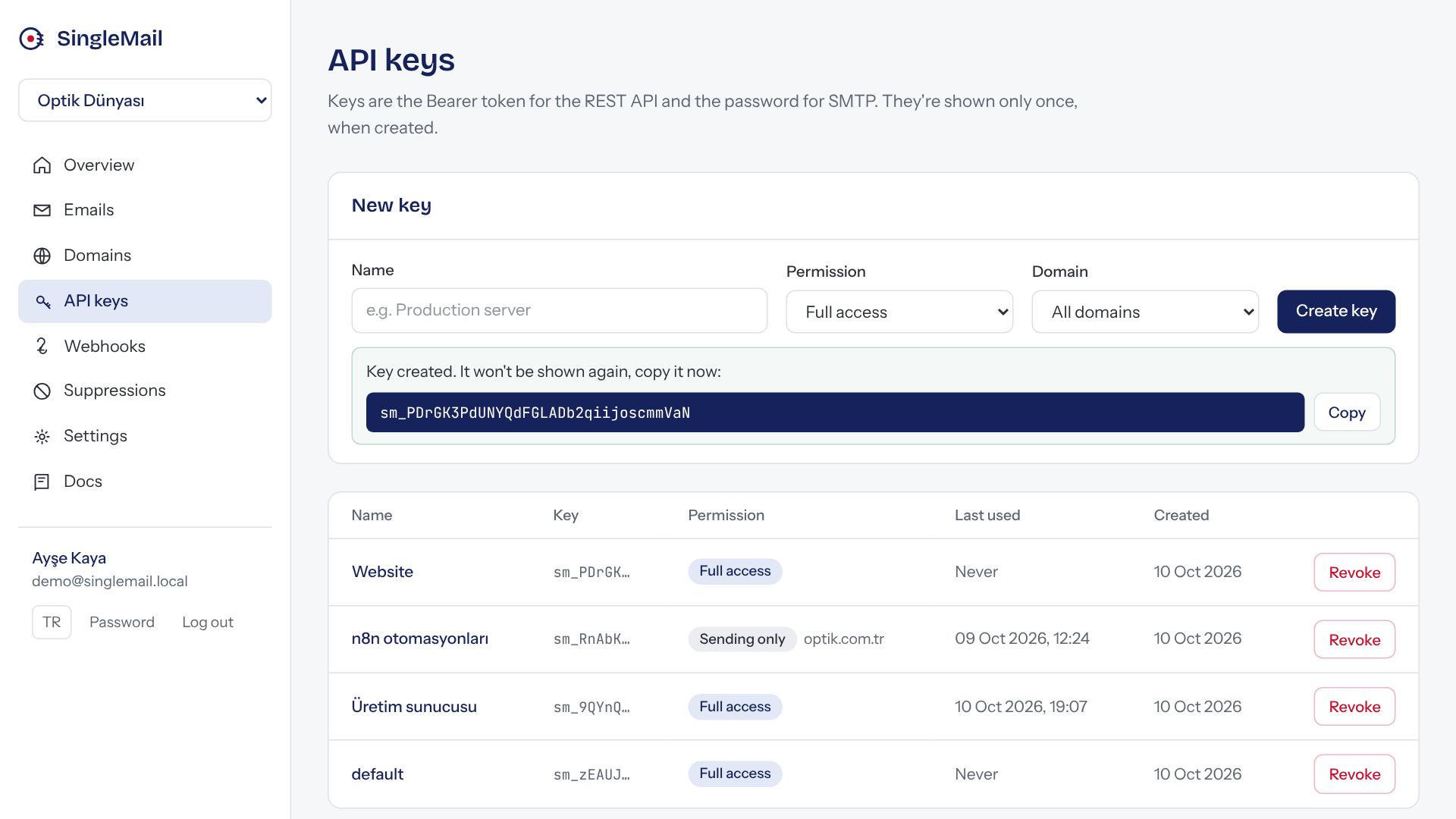The height and width of the screenshot is (819, 1456).
Task: Open the Webhooks sidebar item
Action: [x=145, y=347]
